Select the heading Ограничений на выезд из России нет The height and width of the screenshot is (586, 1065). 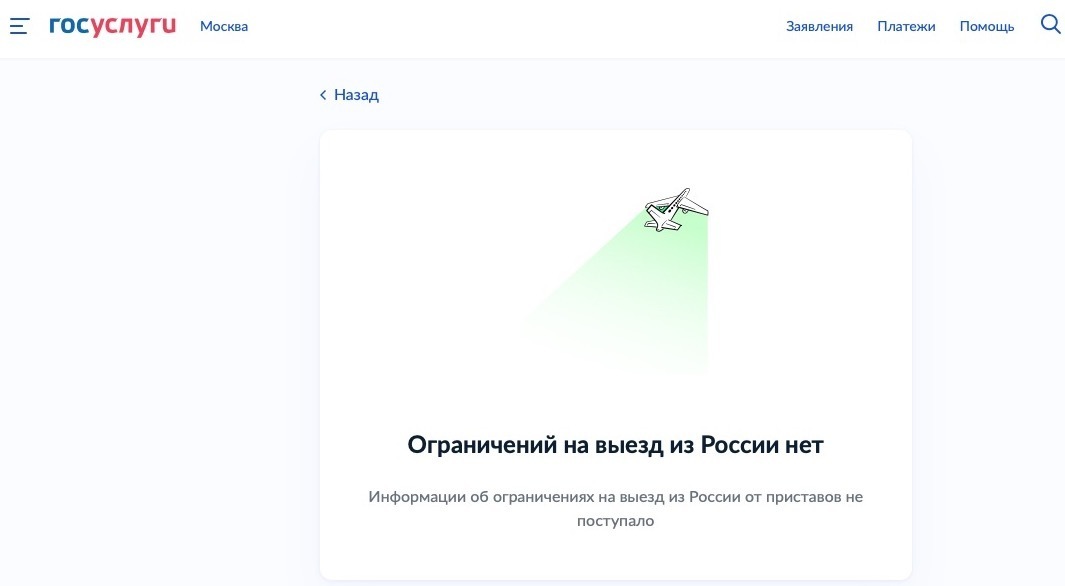point(615,444)
